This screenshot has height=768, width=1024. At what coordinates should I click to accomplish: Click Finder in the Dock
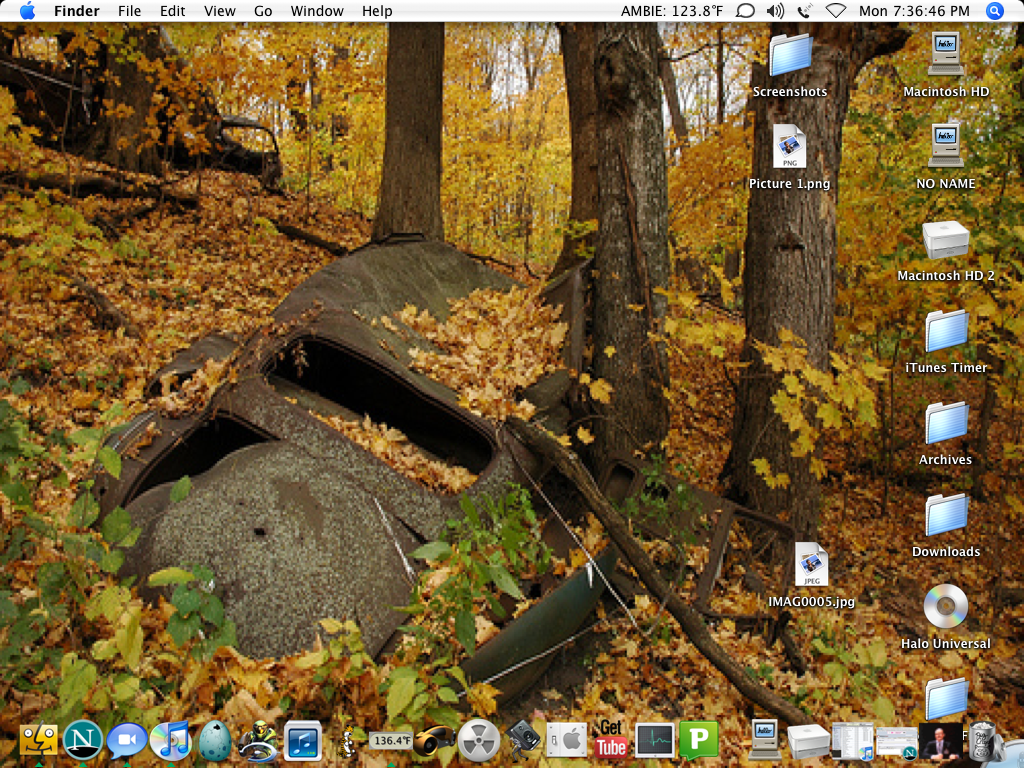tap(39, 742)
